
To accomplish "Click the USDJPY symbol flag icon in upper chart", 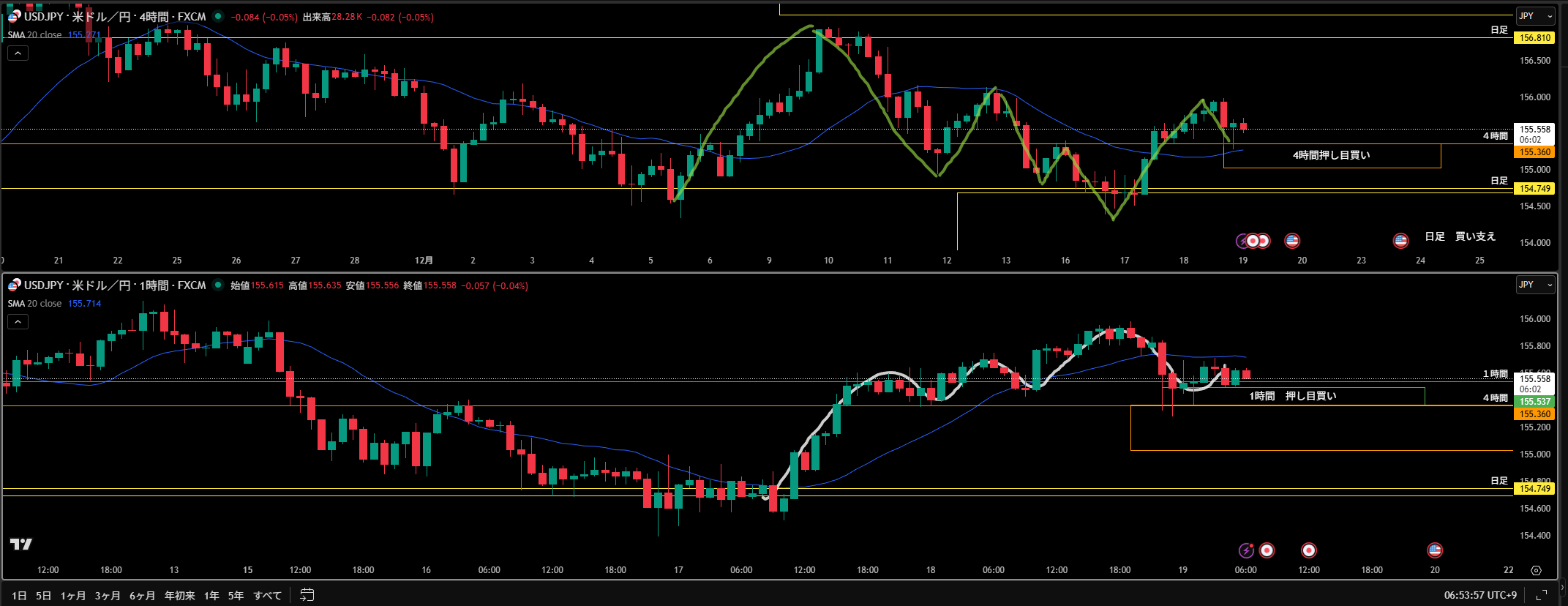I will [x=14, y=16].
